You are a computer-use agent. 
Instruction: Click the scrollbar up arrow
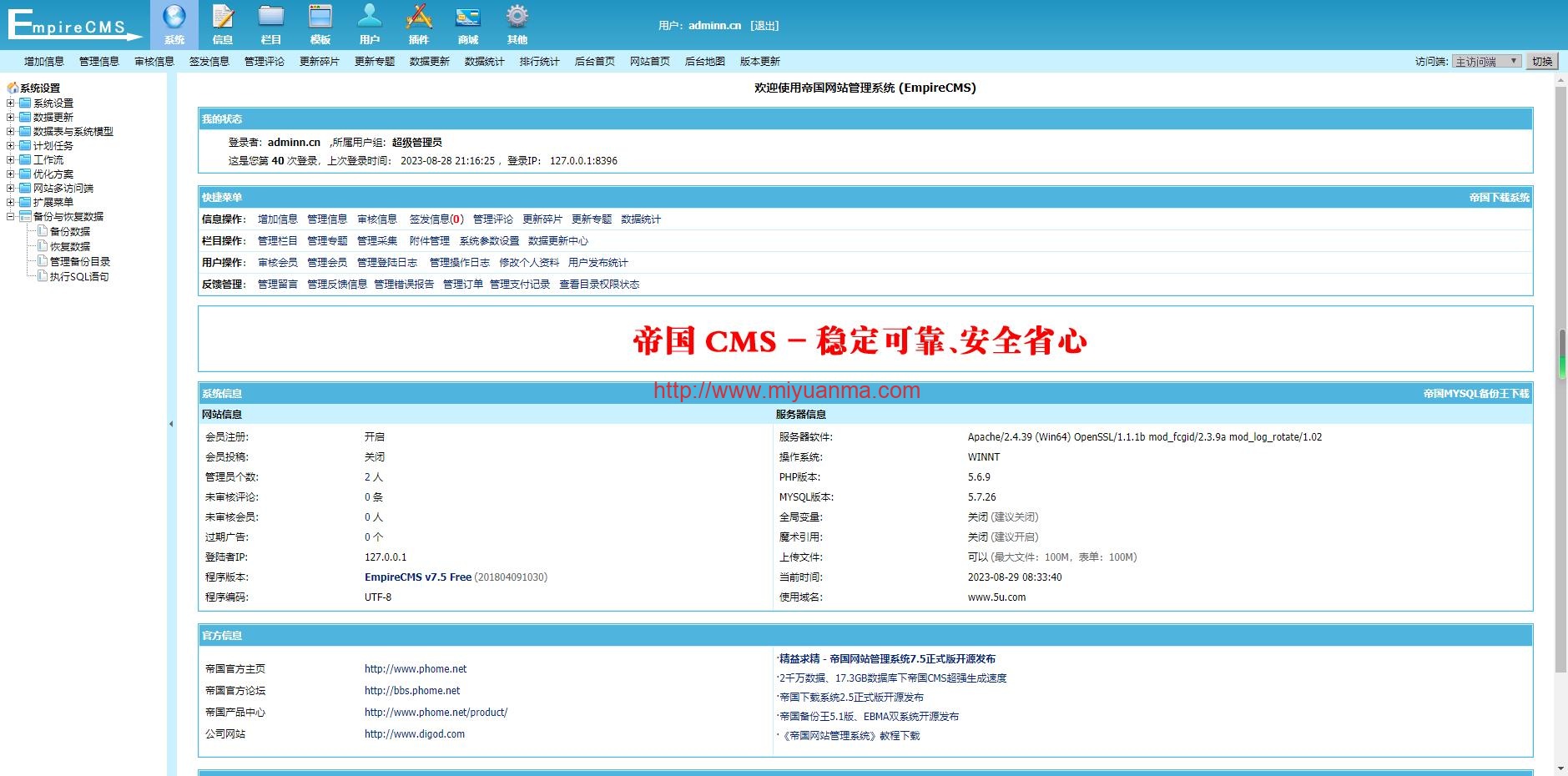[1560, 79]
